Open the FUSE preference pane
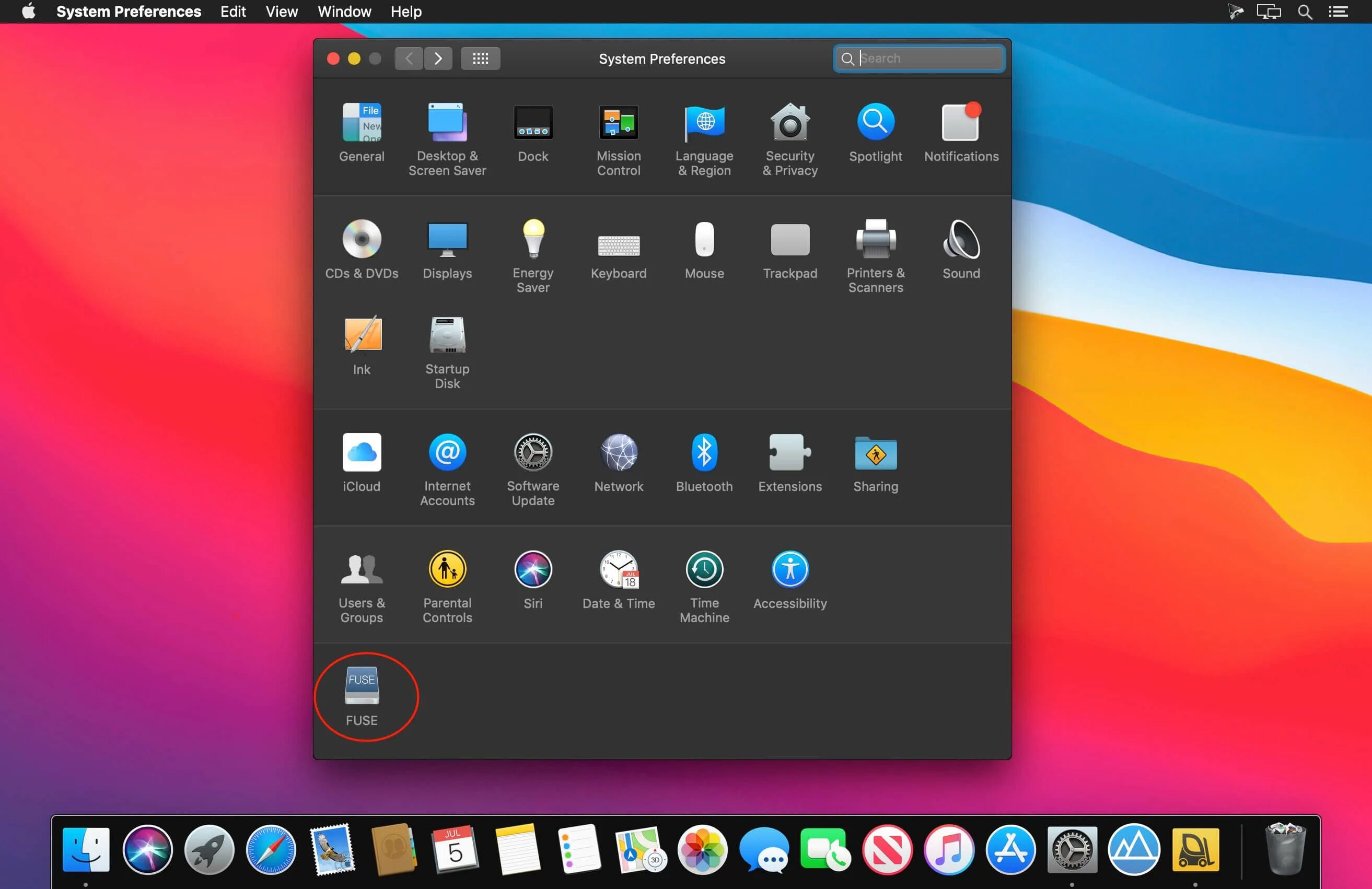This screenshot has width=1372, height=889. click(x=362, y=686)
